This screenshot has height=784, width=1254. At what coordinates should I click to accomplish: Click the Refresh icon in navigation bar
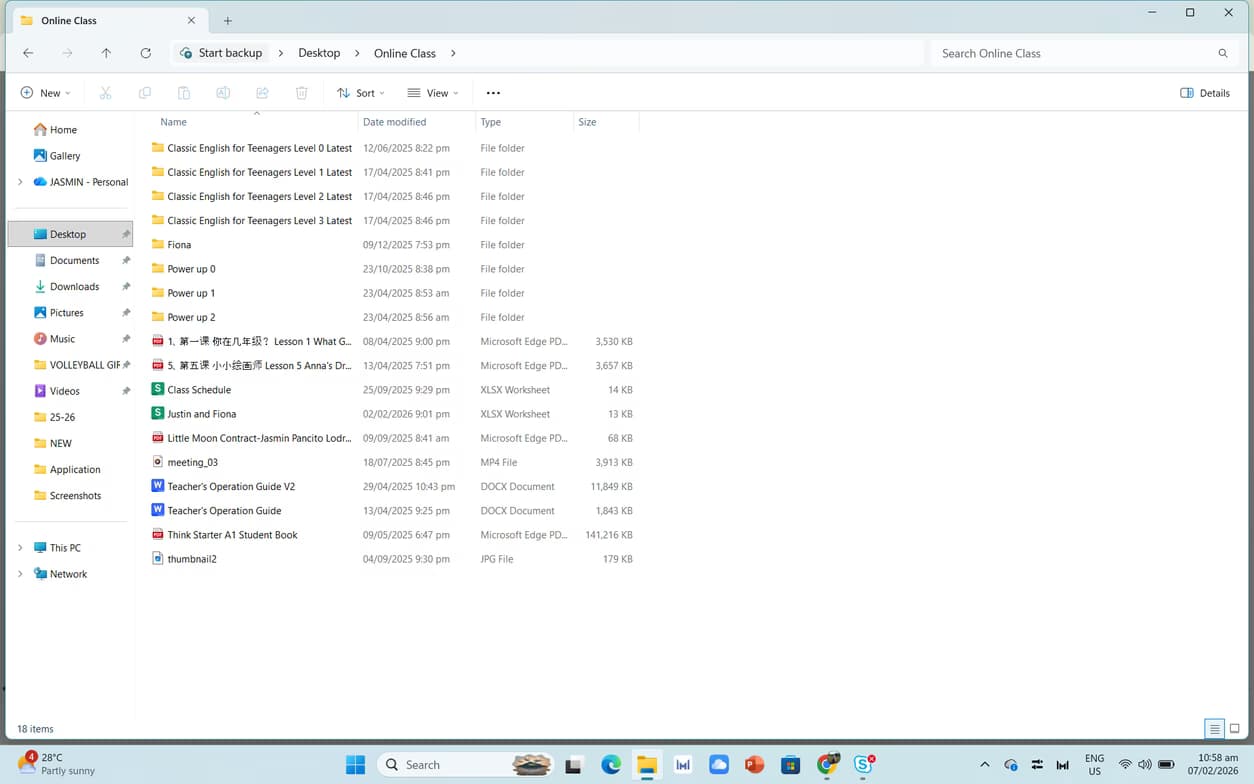click(146, 53)
